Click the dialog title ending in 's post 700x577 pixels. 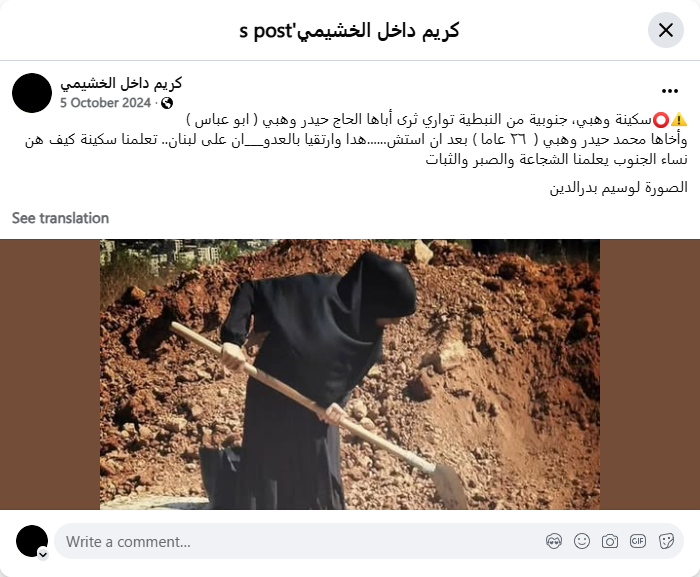tap(350, 30)
